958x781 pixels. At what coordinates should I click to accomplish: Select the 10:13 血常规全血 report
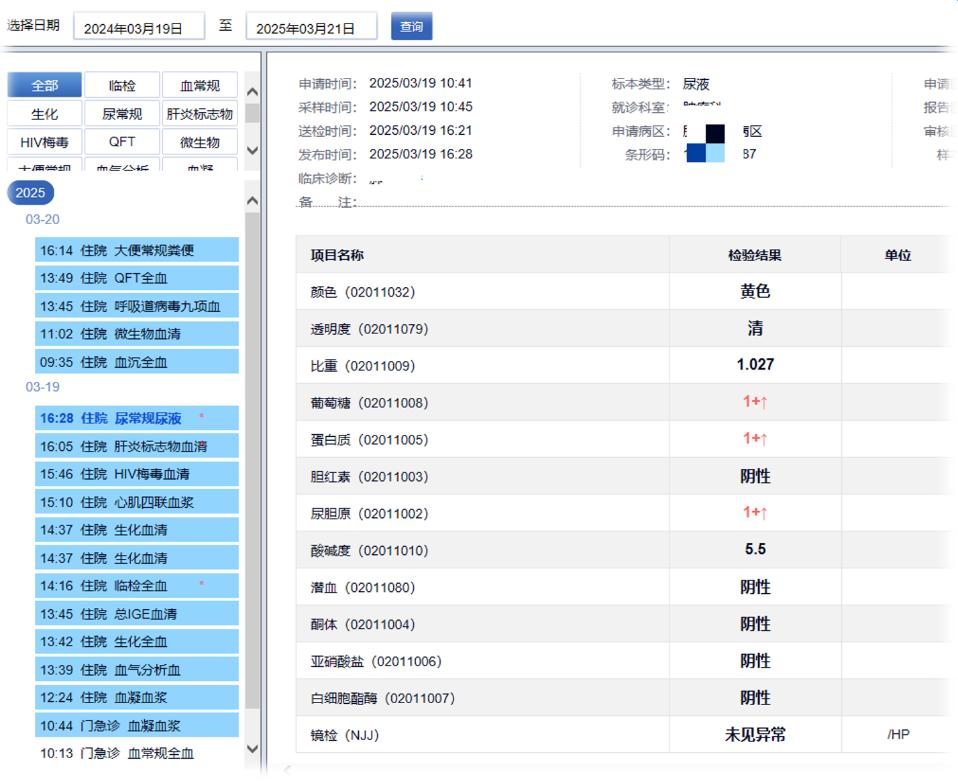pos(136,754)
